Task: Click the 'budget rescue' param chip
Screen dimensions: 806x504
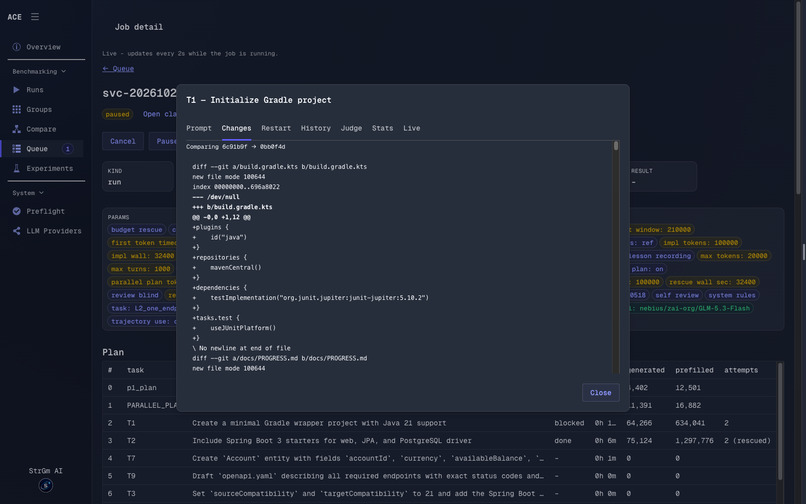Action: 136,229
